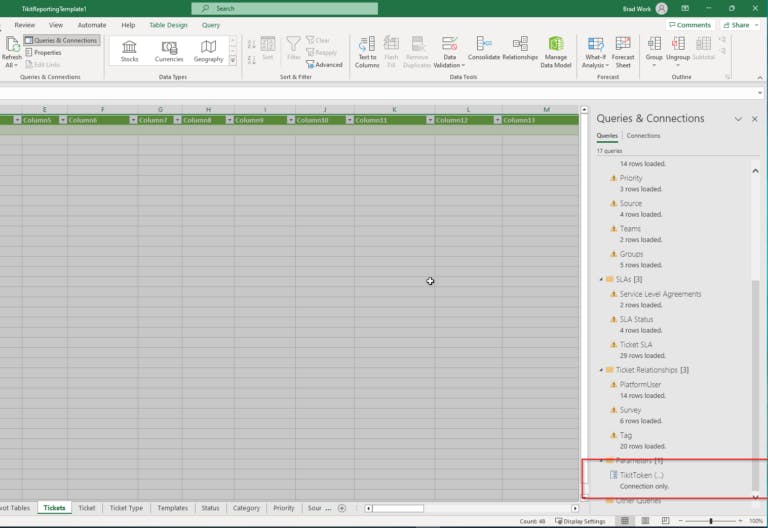
Task: Open the Column12 filter dropdown
Action: coord(497,120)
